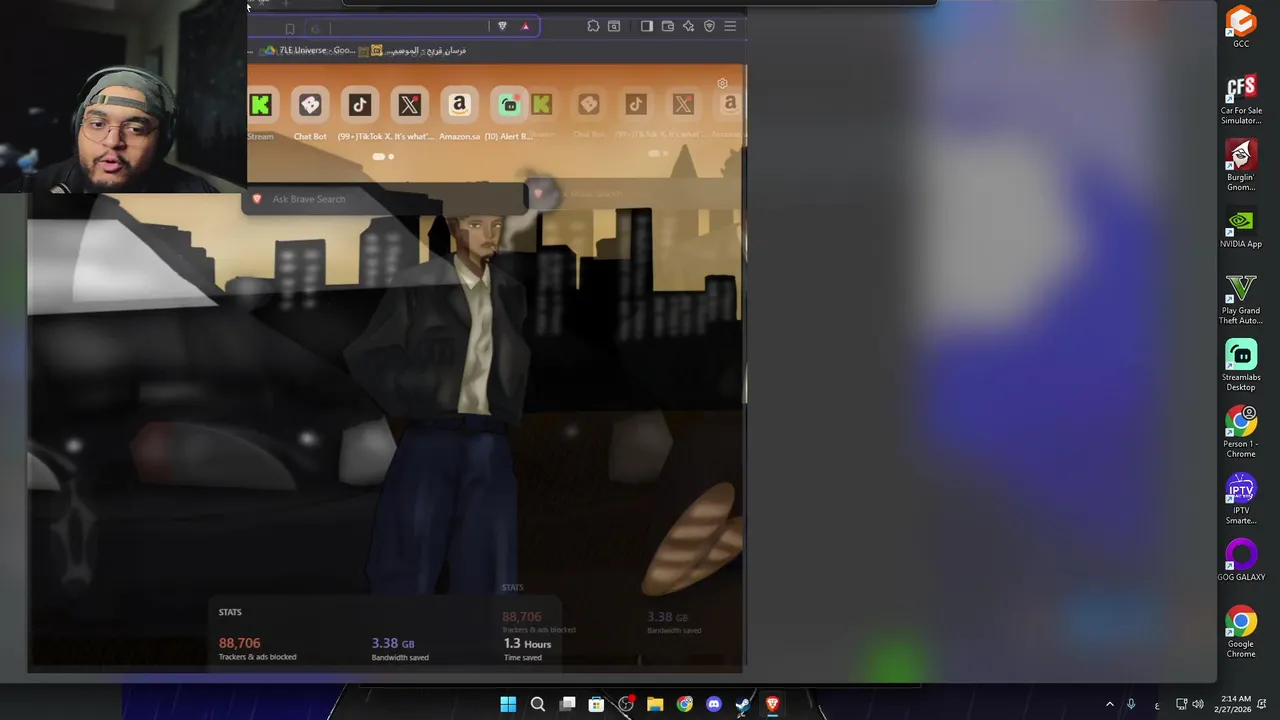
Task: Open IPTV Smarters desktop shortcut
Action: pos(1241,499)
